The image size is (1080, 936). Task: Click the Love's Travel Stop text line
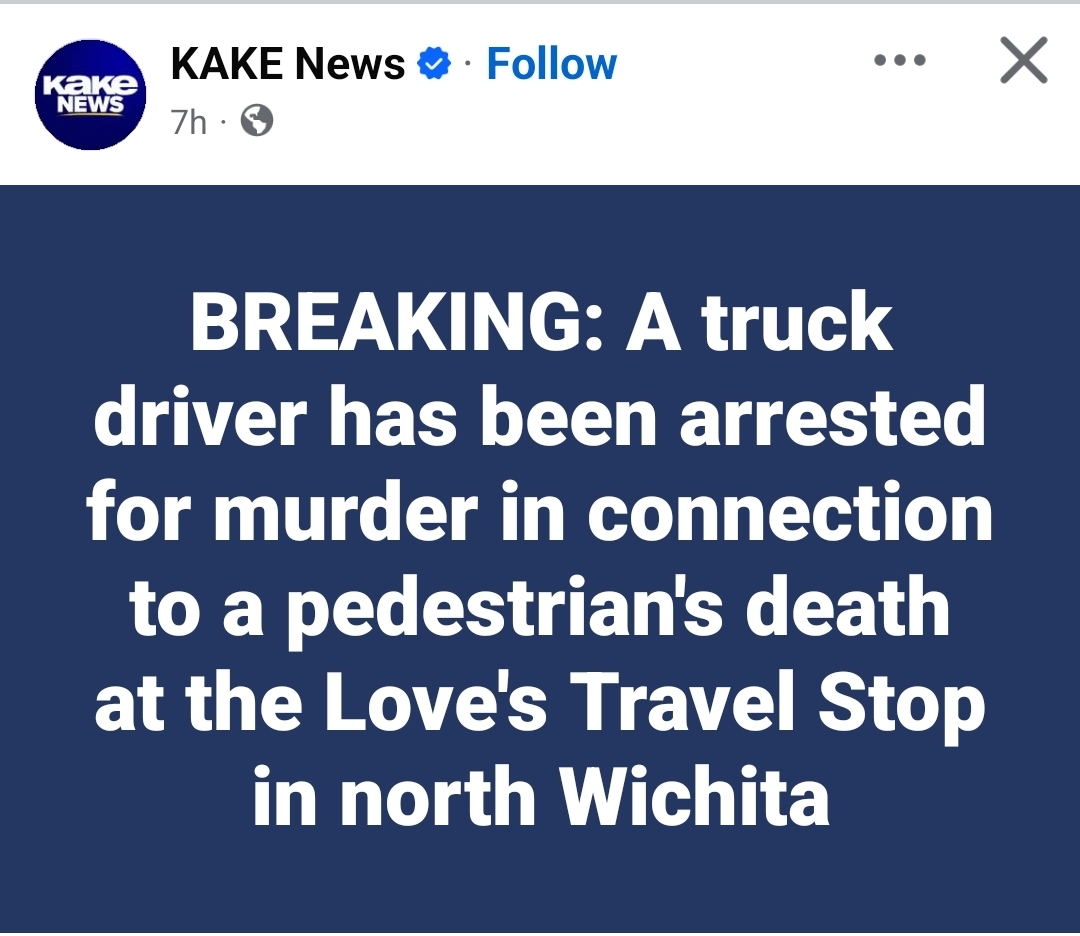[x=540, y=705]
